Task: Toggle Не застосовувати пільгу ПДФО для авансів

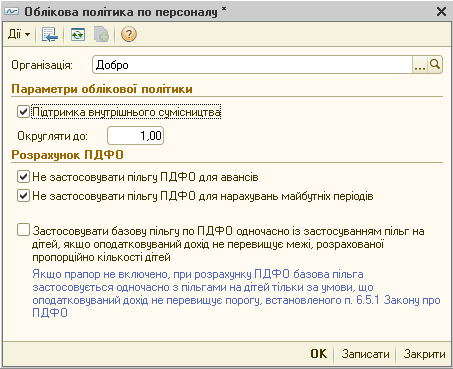Action: (x=23, y=177)
